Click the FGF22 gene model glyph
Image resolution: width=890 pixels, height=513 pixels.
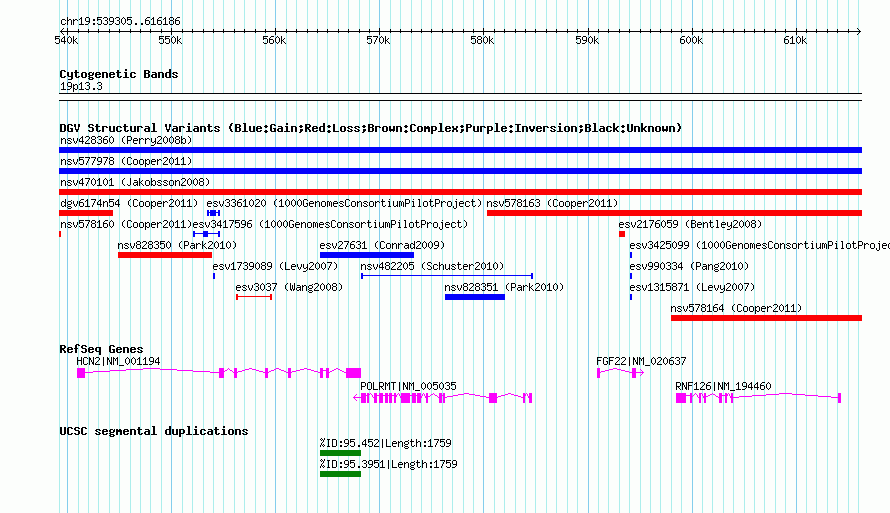(620, 373)
